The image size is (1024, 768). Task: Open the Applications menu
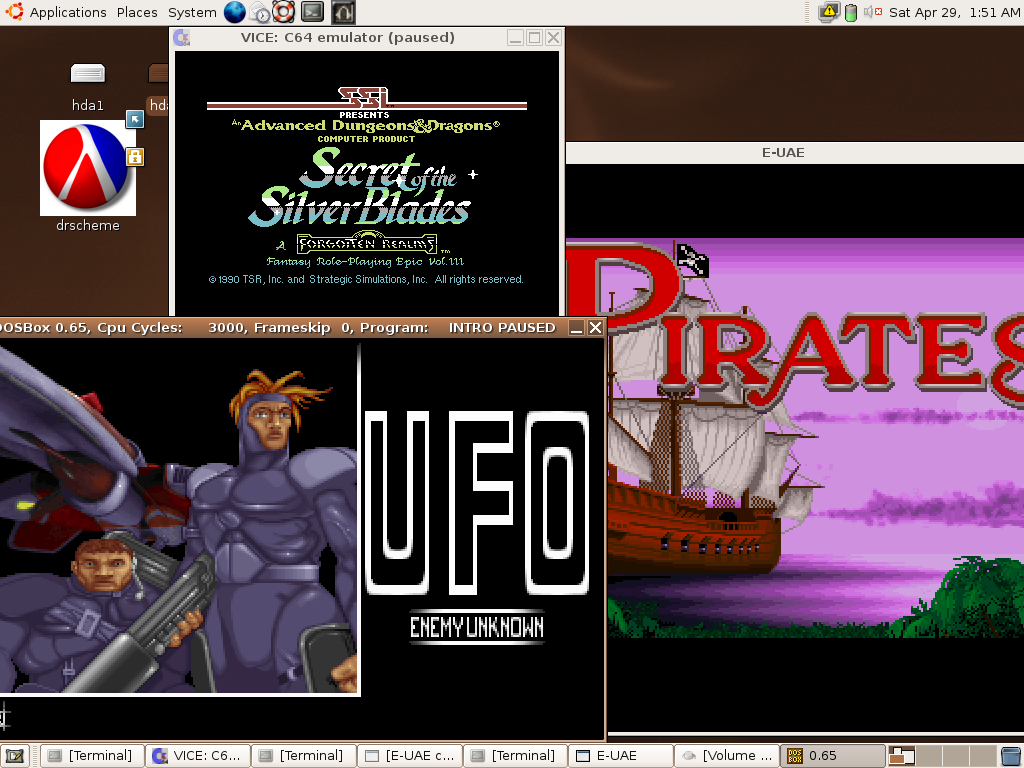click(x=68, y=12)
